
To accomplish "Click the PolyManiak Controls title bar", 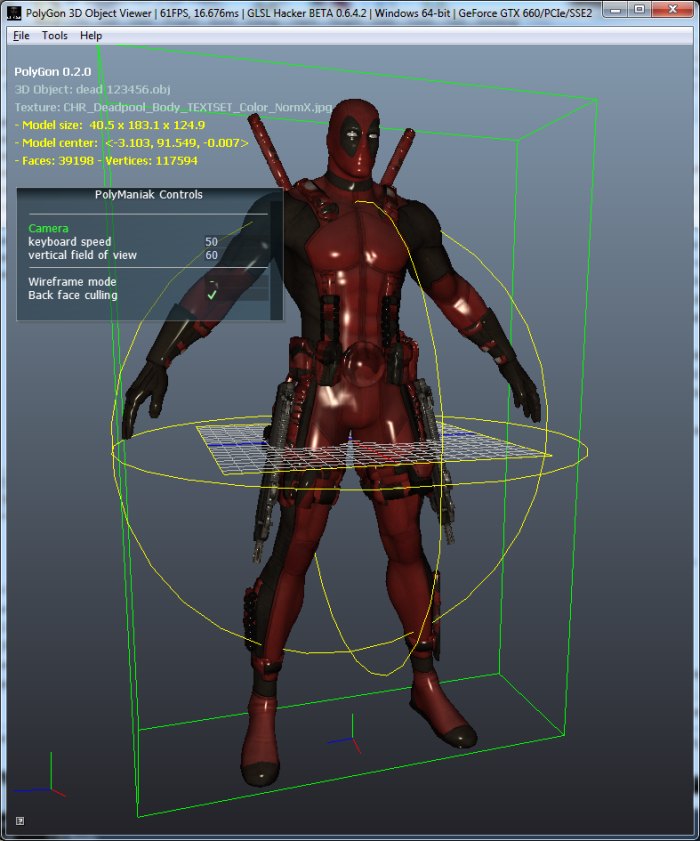I will pos(149,195).
